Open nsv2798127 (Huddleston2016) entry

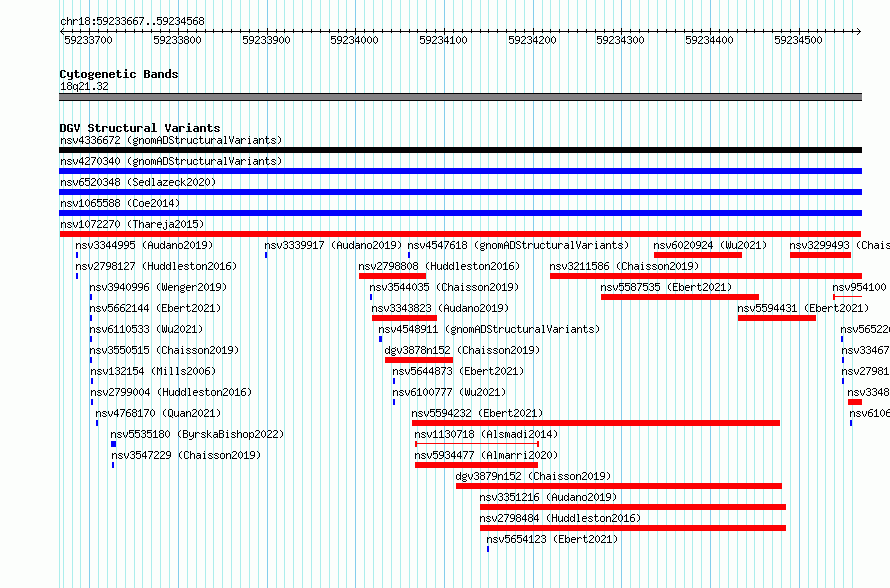[x=156, y=266]
